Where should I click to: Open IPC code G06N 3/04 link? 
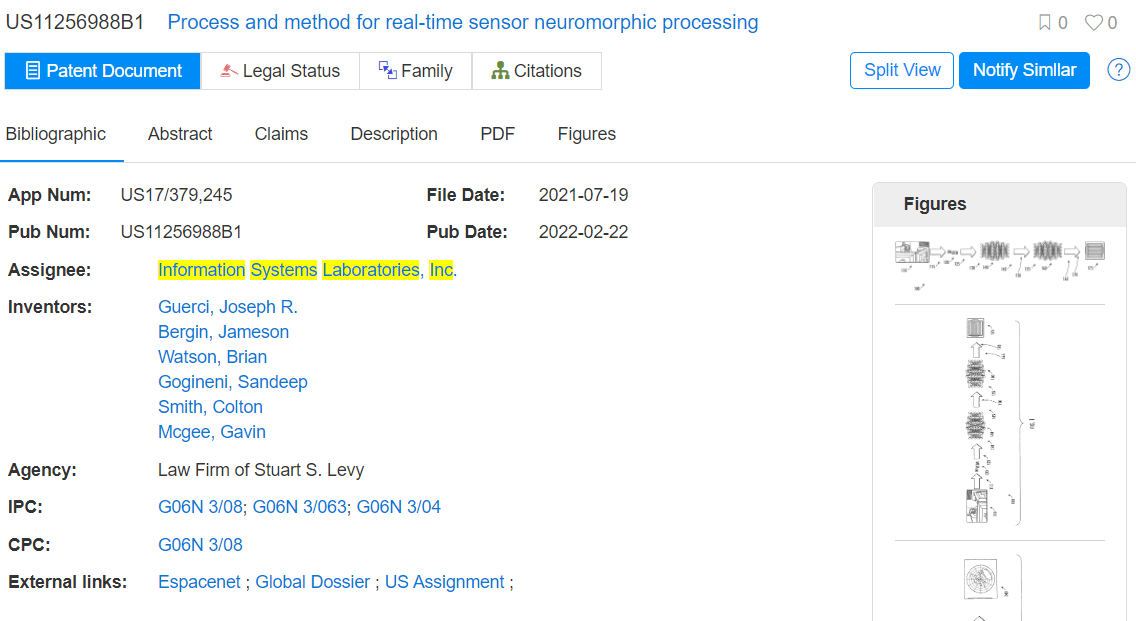[x=398, y=507]
